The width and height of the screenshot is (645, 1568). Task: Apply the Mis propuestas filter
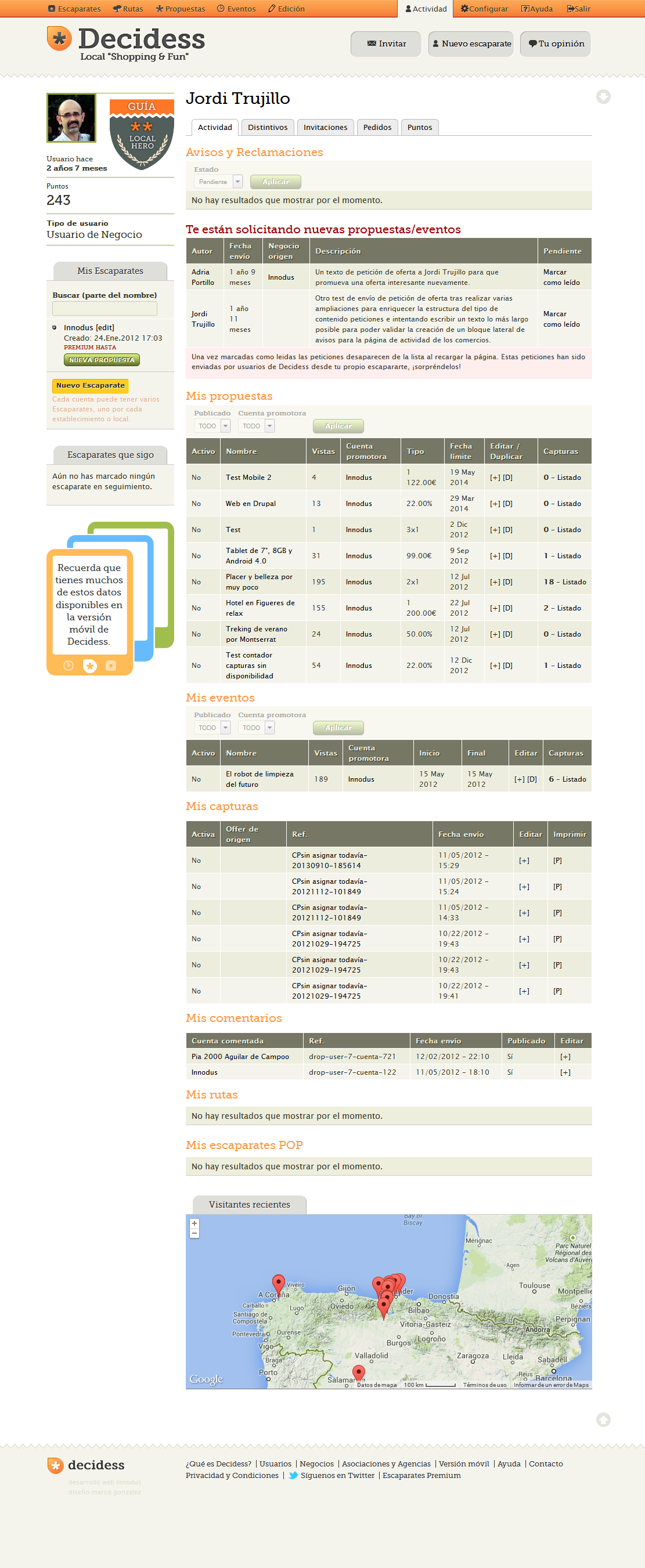click(338, 426)
